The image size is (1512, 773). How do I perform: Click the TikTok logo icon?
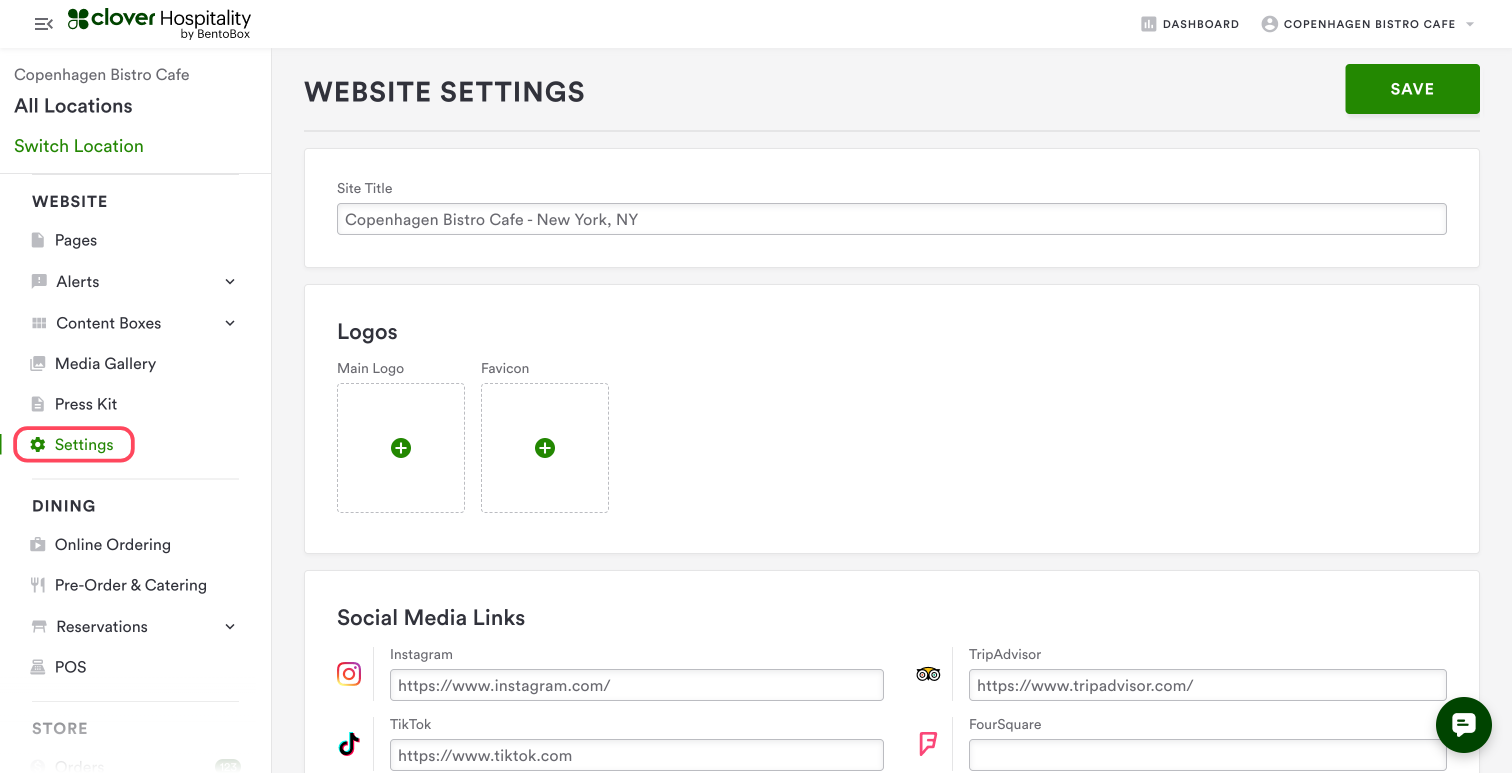tap(349, 744)
